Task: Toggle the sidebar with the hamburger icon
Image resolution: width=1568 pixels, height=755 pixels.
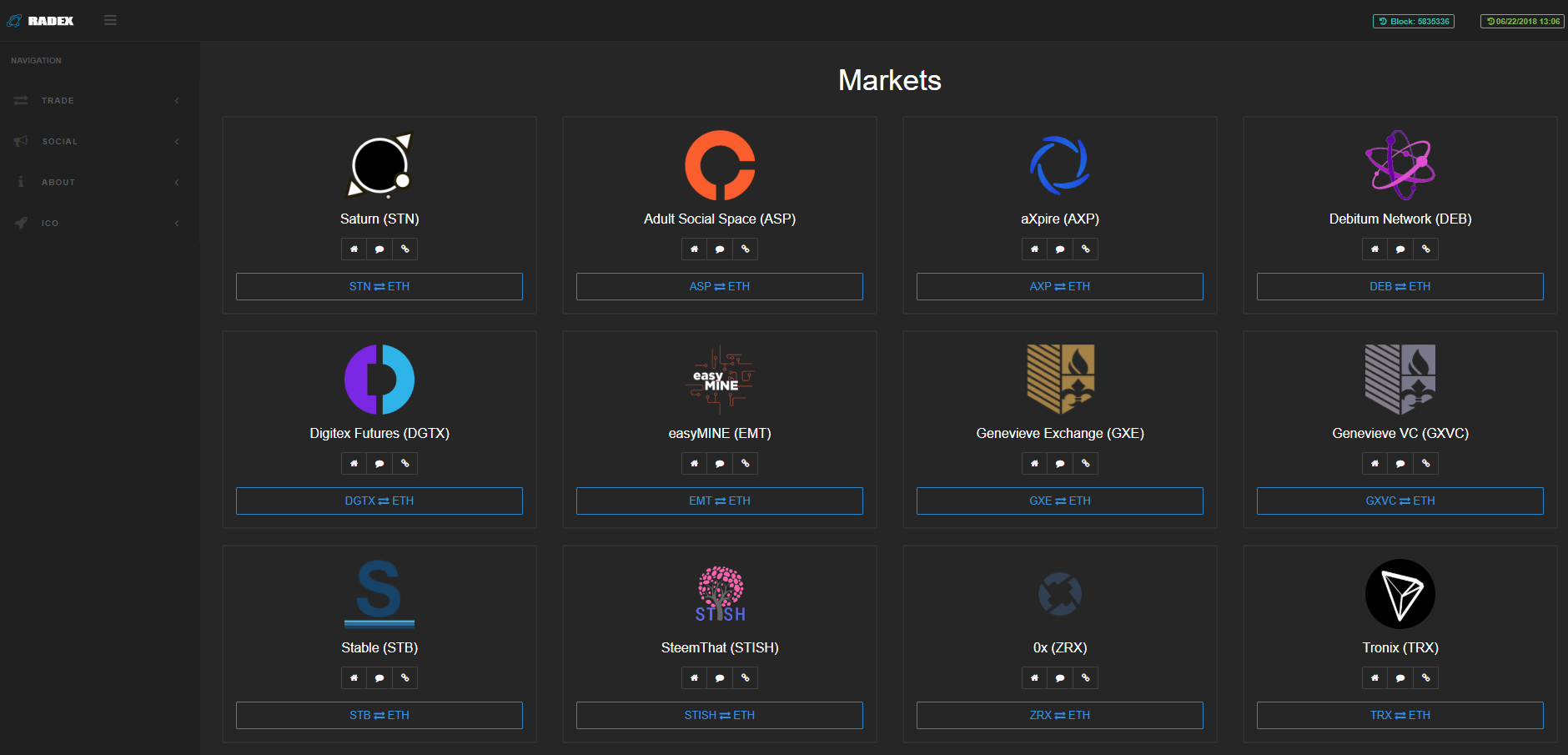Action: click(x=110, y=20)
